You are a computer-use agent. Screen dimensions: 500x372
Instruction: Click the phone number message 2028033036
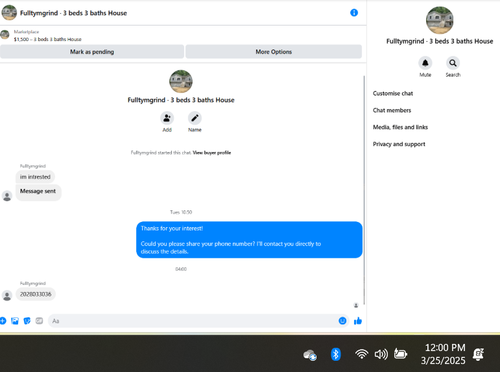click(36, 294)
